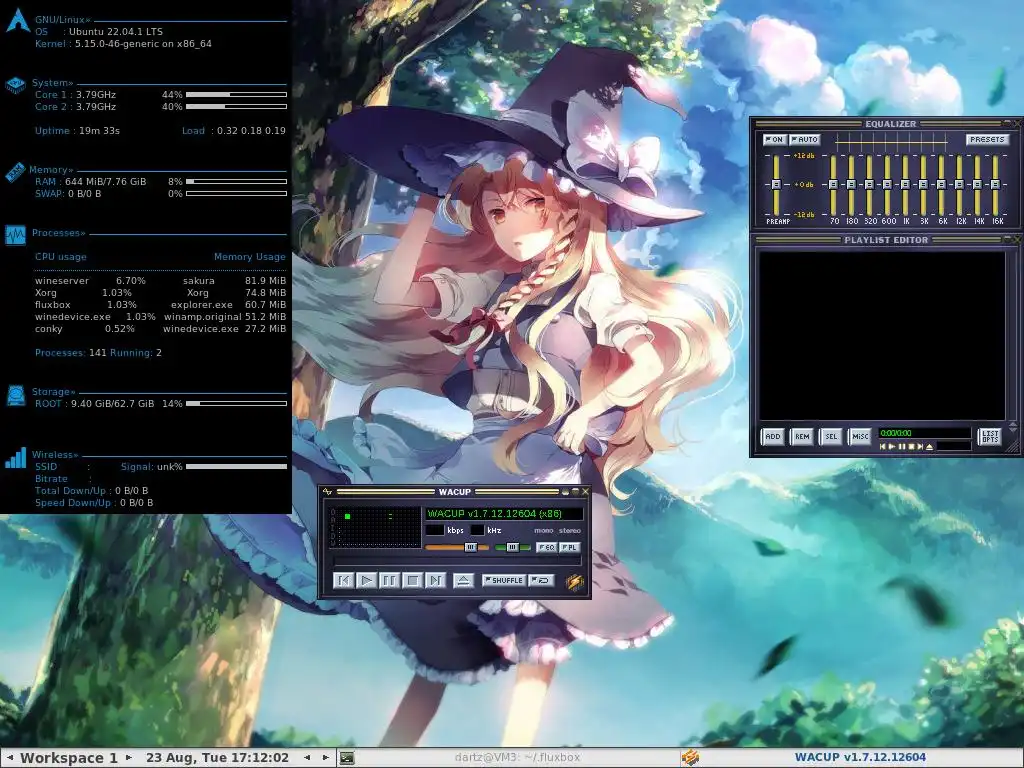The image size is (1024, 768).
Task: Open the equalizer PRESETS menu
Action: pyautogui.click(x=987, y=139)
